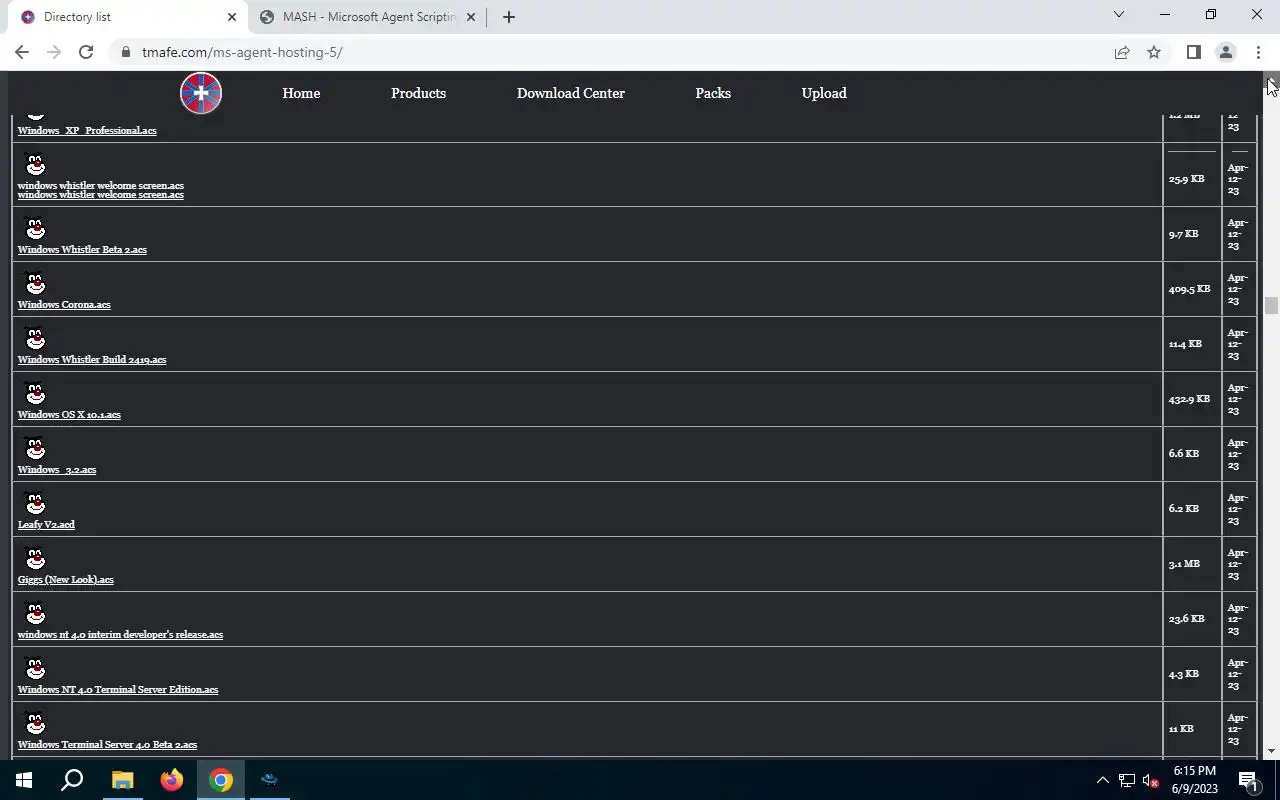
Task: Open Windows Terminal Server 4.0 Beta 2.acs
Action: click(107, 745)
